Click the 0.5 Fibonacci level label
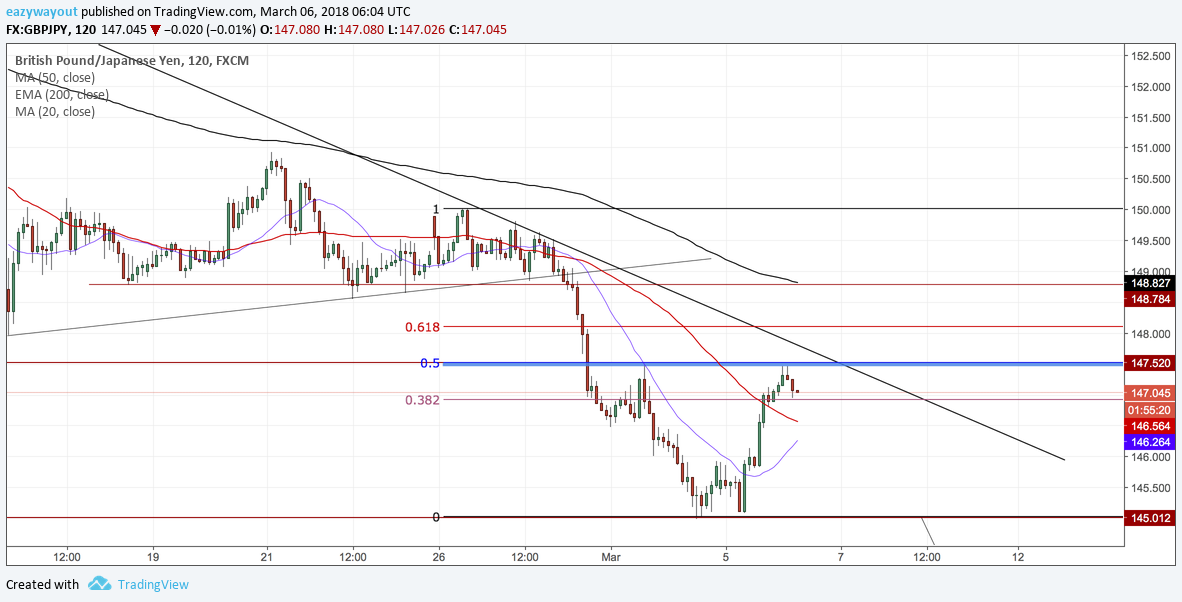The image size is (1182, 602). [x=430, y=363]
